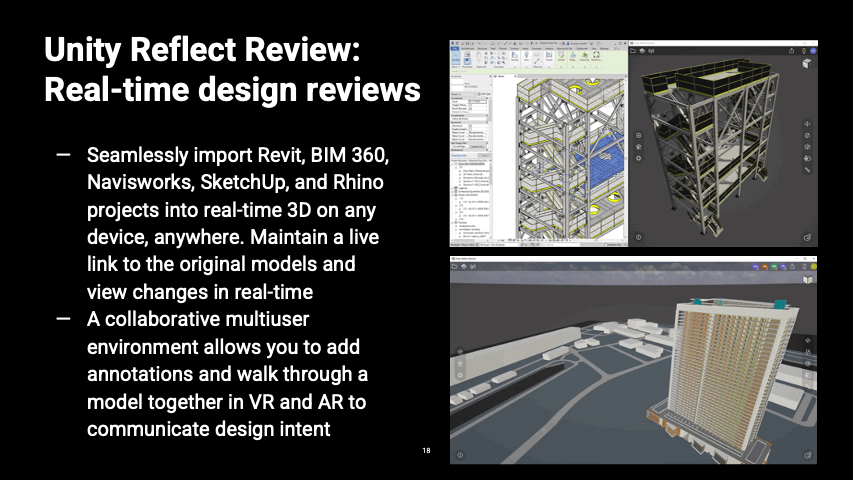Click the view cube in the upper Reflect window
The image size is (853, 480).
click(807, 64)
